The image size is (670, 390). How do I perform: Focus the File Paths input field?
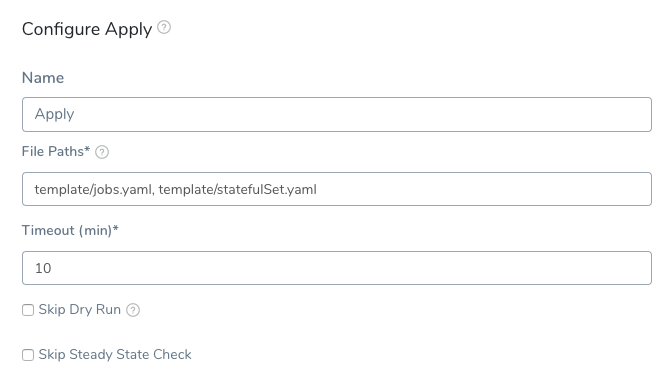(x=337, y=189)
